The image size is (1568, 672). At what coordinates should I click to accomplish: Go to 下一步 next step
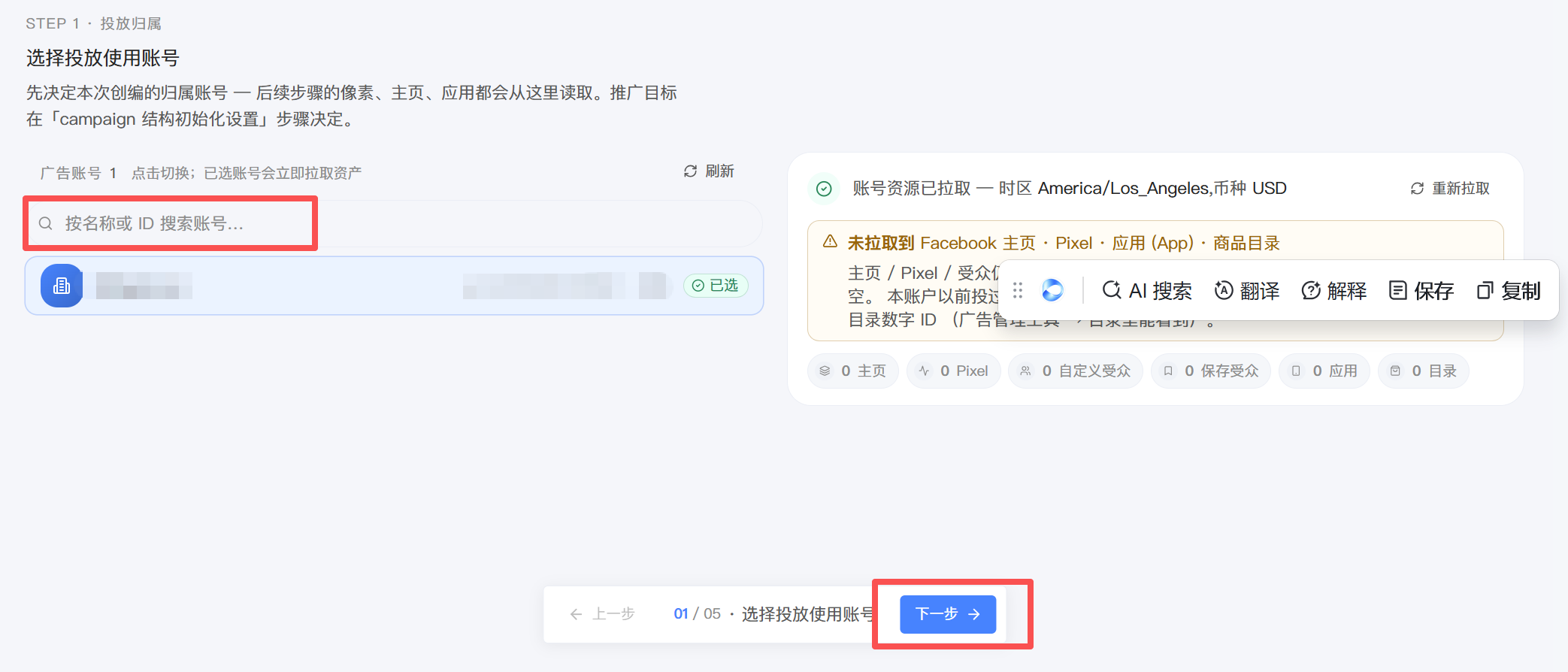pos(948,614)
